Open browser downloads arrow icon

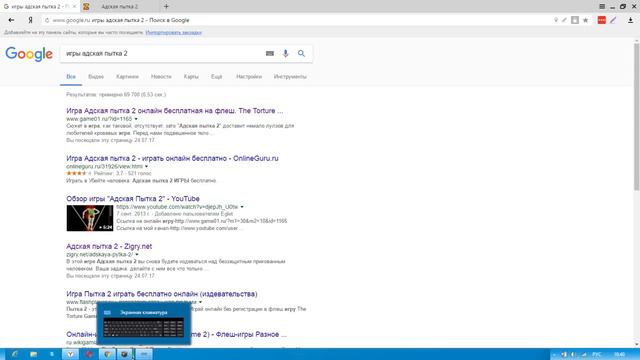[631, 20]
